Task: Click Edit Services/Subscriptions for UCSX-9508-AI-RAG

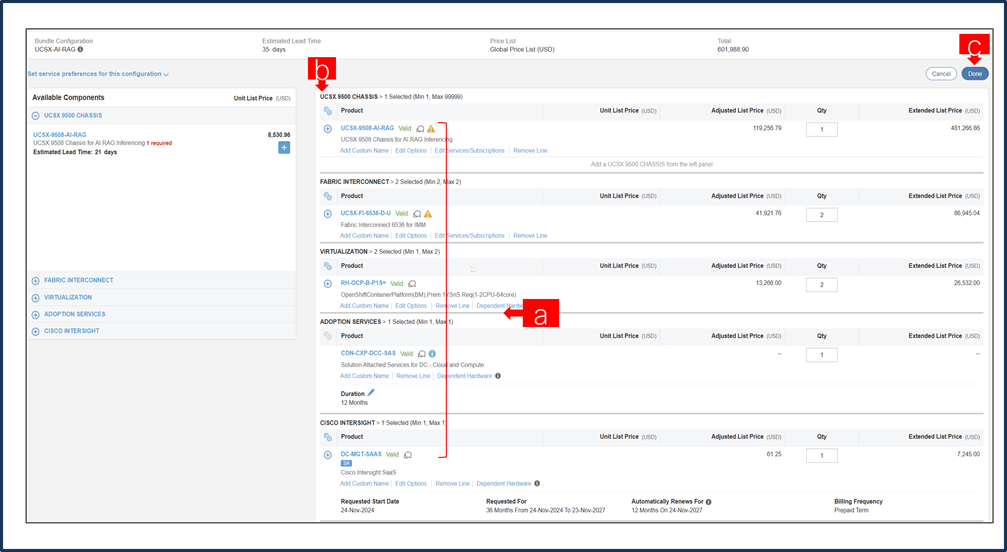Action: [x=469, y=151]
